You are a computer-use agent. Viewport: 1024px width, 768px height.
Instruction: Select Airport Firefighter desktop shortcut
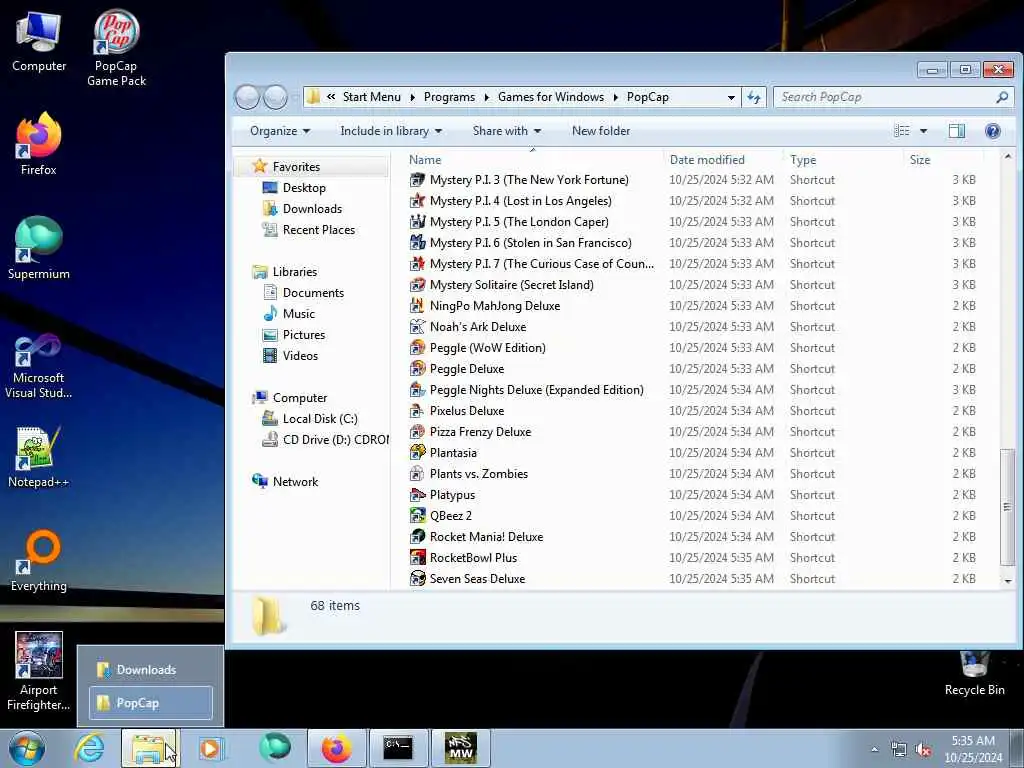pos(39,671)
